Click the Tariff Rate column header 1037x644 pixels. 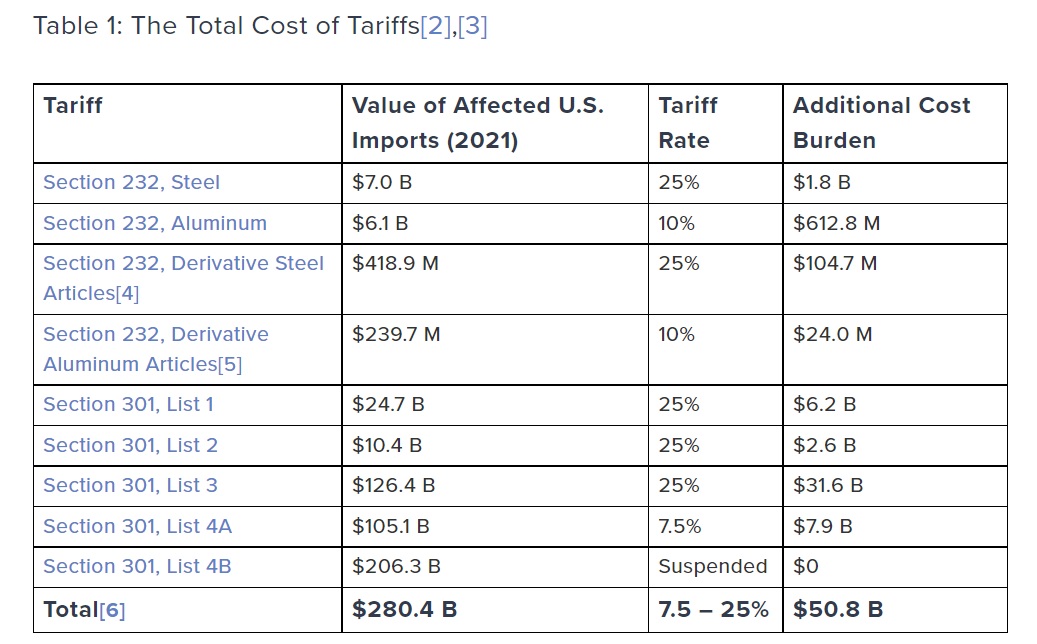pos(688,123)
